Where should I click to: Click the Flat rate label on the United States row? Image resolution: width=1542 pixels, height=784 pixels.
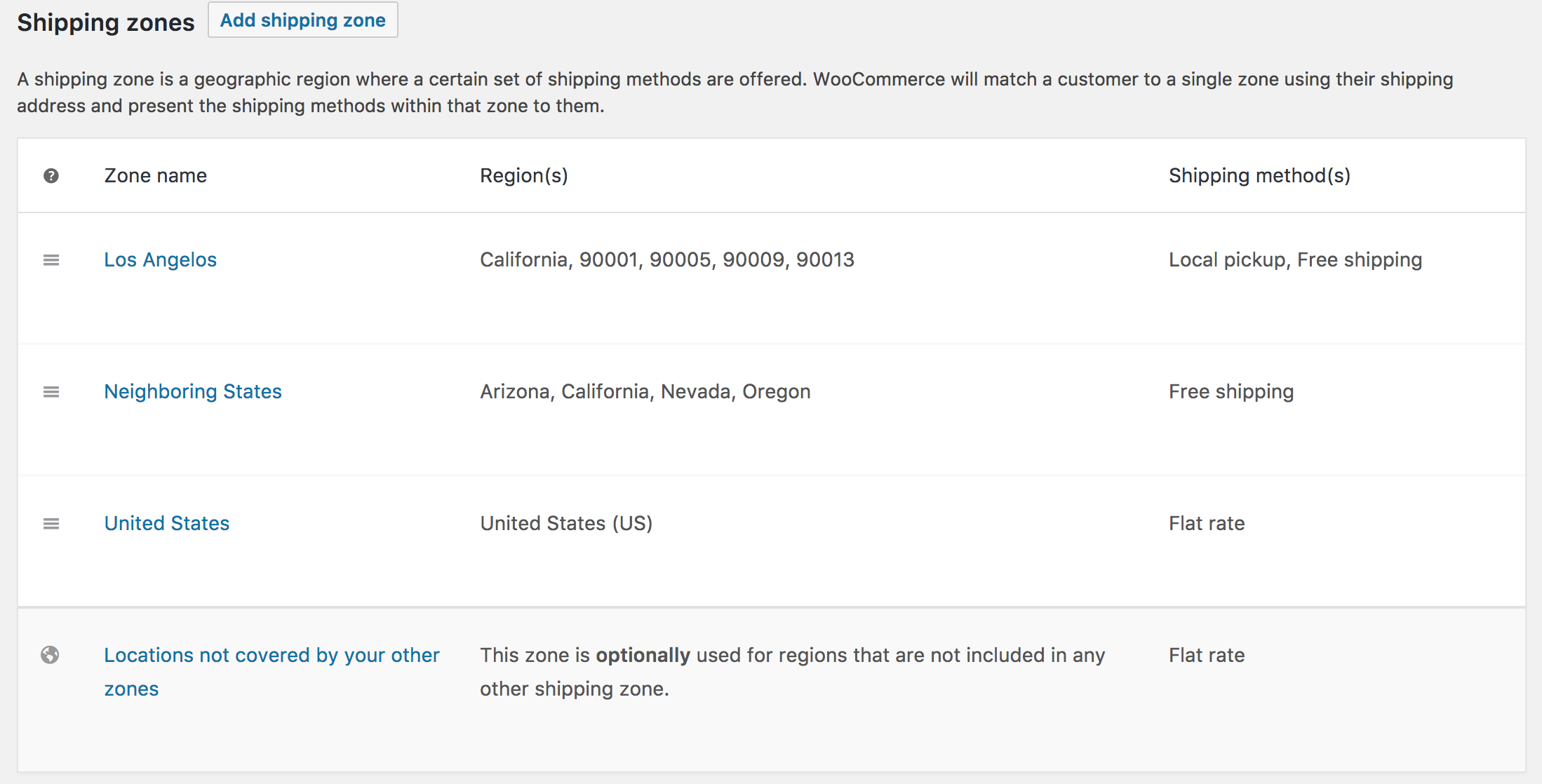pyautogui.click(x=1206, y=523)
